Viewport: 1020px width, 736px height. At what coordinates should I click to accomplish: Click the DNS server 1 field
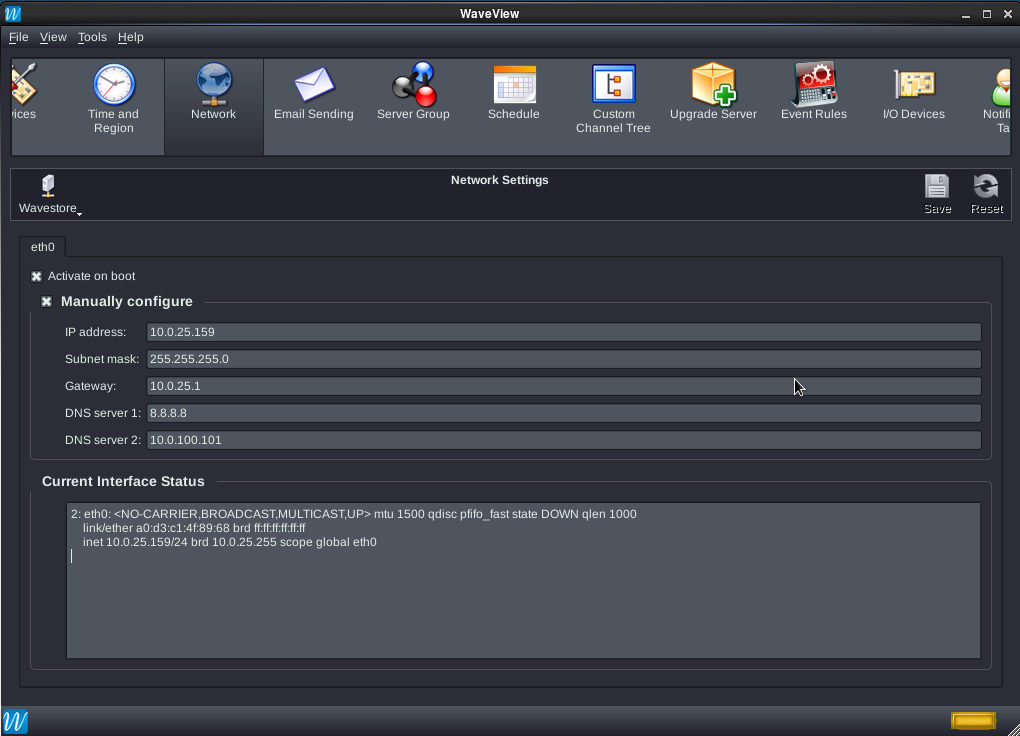[563, 413]
